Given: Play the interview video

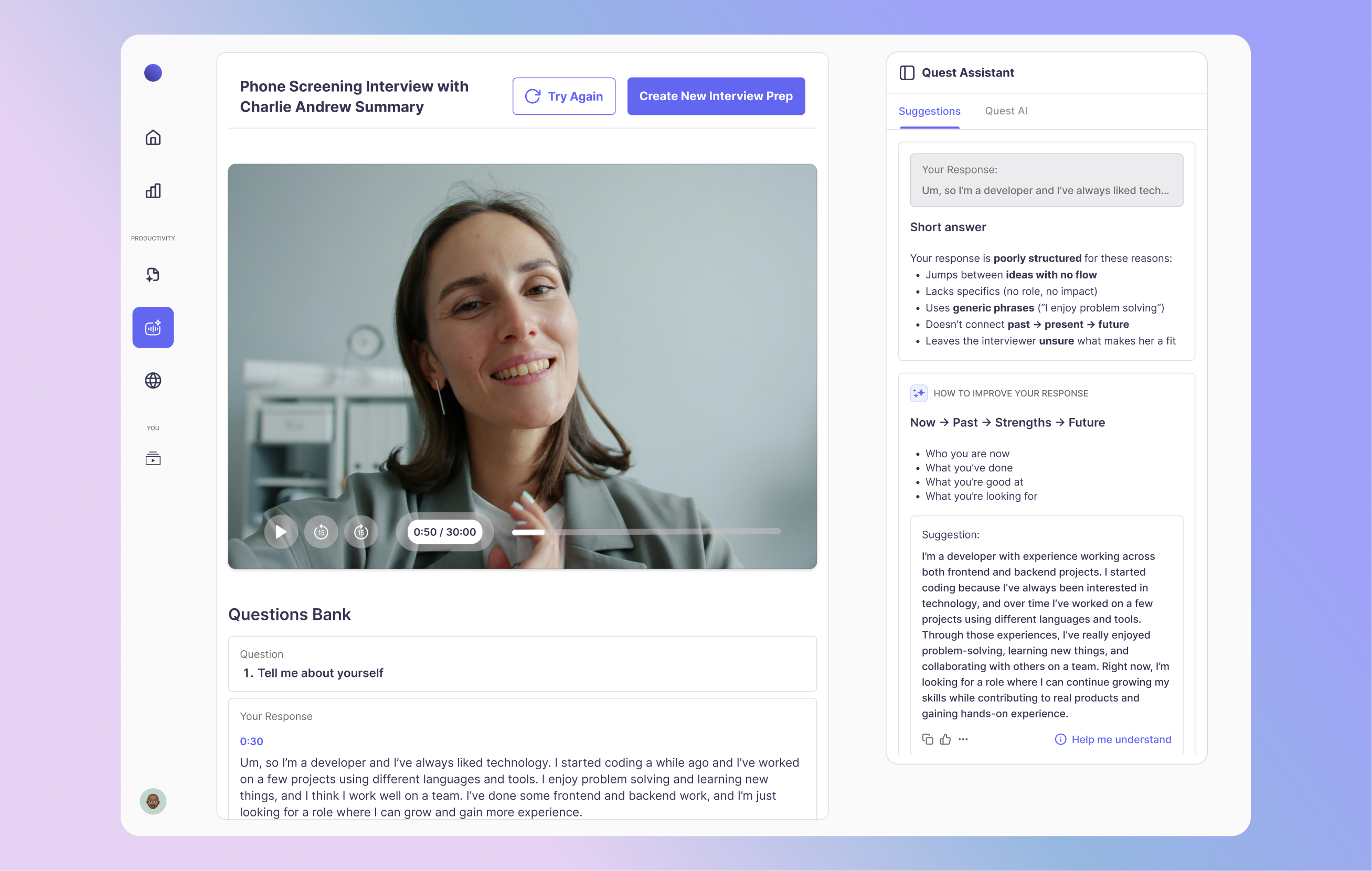Looking at the screenshot, I should (x=280, y=532).
